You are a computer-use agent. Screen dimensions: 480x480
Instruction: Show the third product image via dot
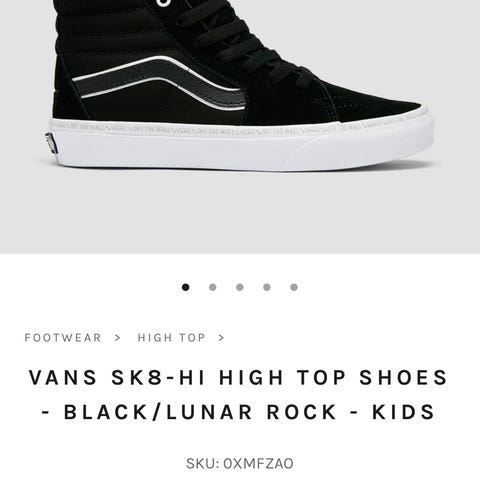pos(240,287)
